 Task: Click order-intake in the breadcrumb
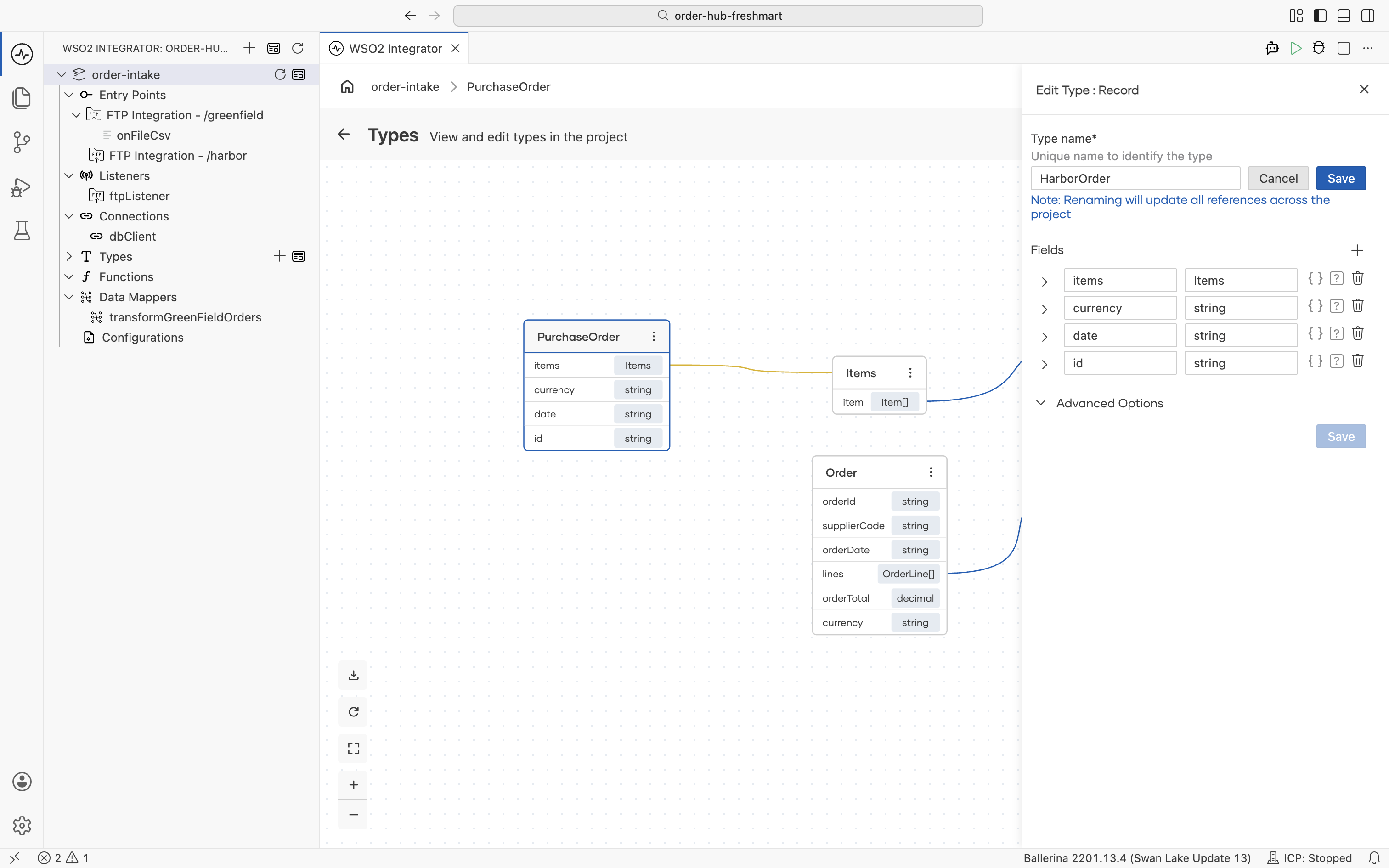pos(405,87)
